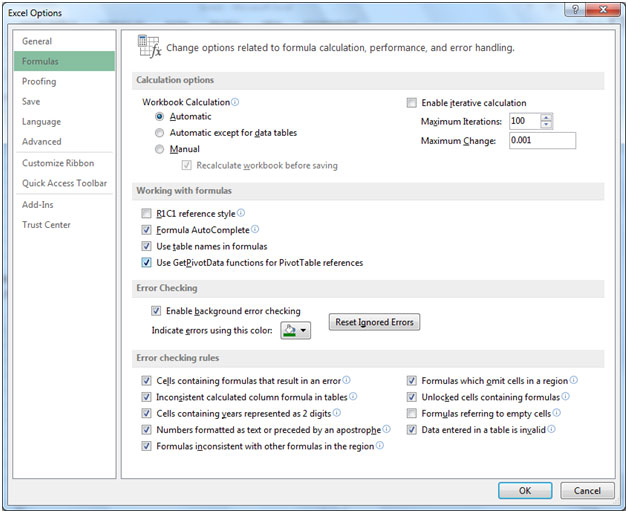Click info icon for Unlocked cells containing formulas
628x513 pixels.
tap(566, 396)
